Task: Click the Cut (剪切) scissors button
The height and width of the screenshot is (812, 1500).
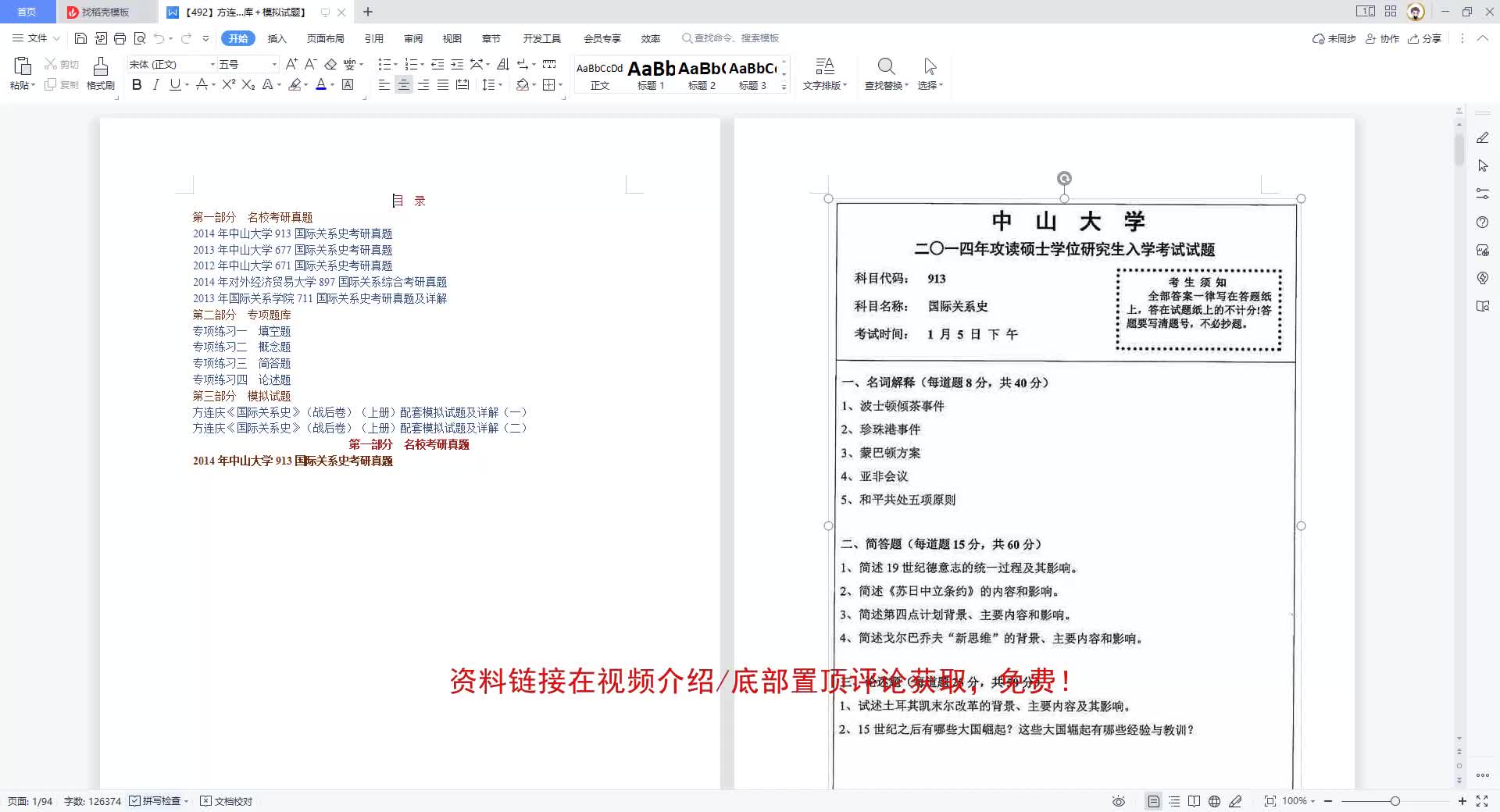Action: pos(61,64)
